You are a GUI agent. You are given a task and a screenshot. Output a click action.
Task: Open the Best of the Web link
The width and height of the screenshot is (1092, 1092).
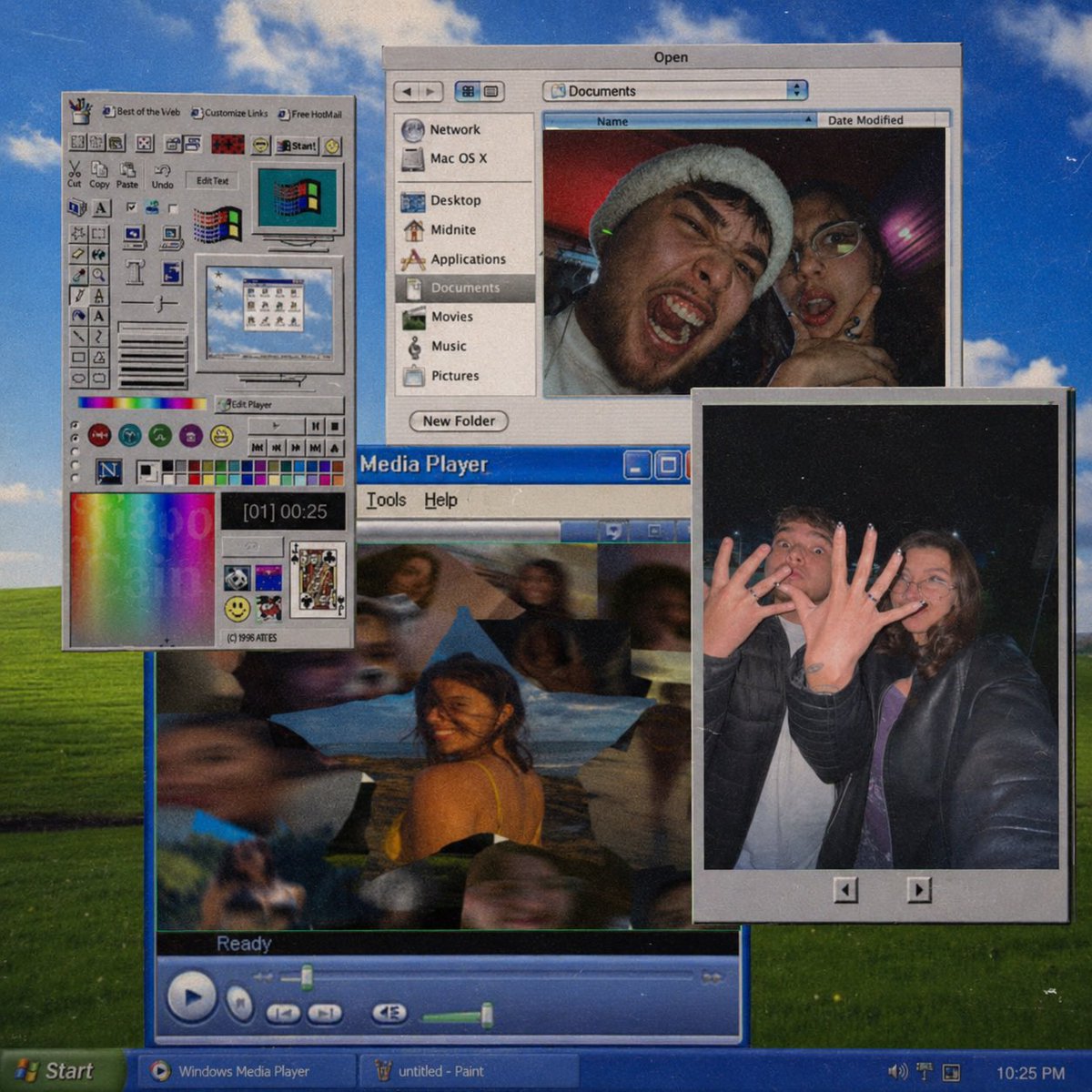pos(141,111)
